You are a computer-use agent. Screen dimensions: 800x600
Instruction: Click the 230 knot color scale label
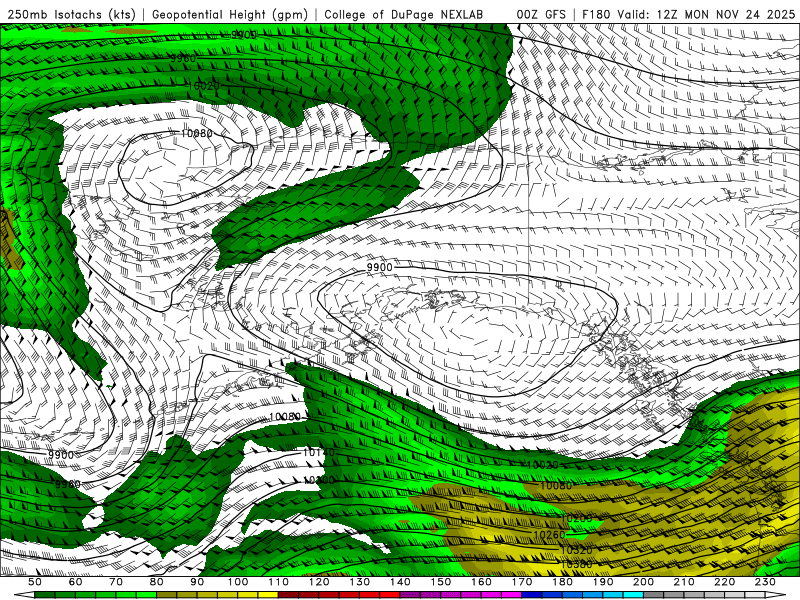coord(765,582)
